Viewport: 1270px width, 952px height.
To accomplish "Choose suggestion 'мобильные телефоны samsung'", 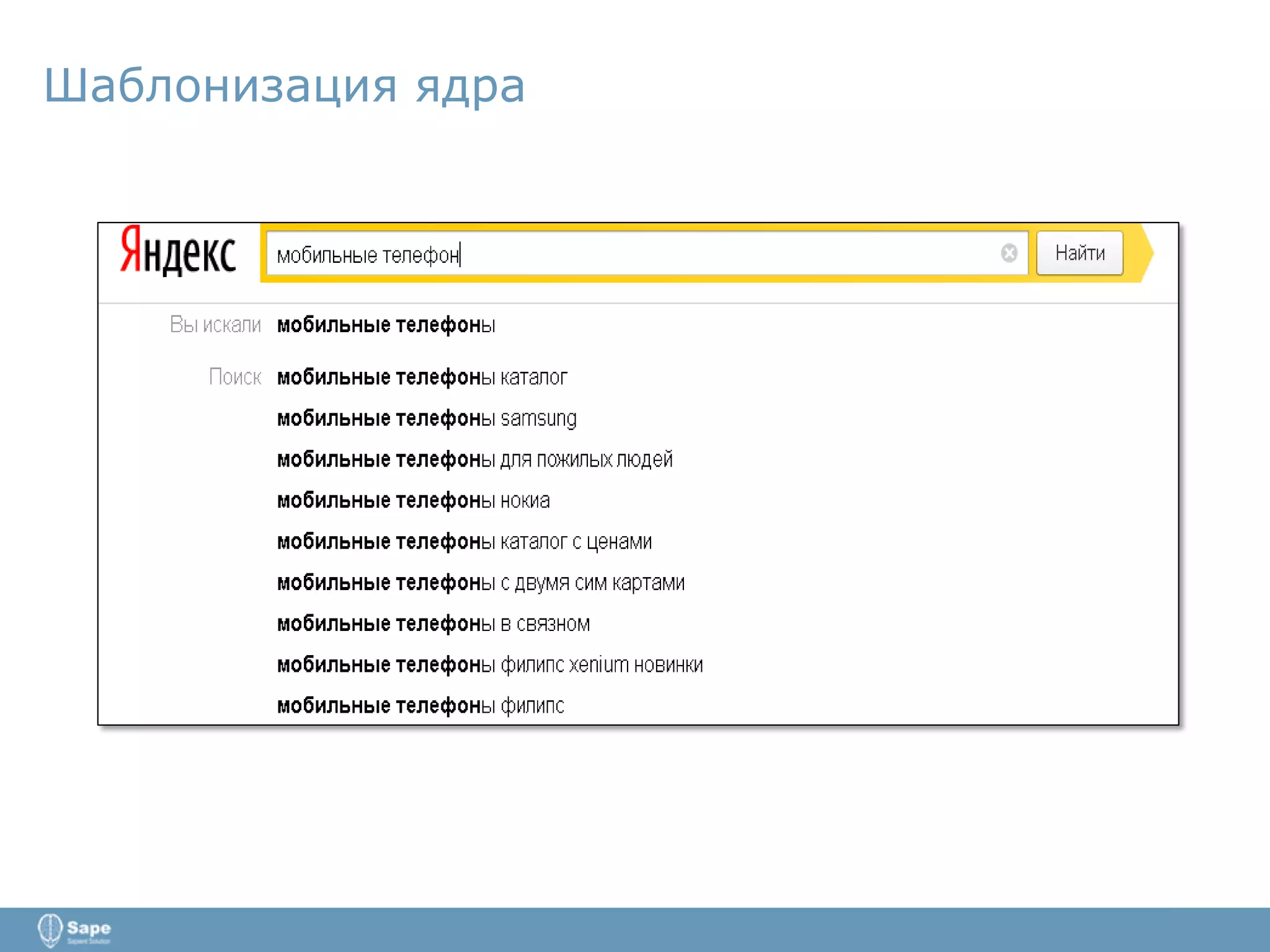I will pos(427,418).
